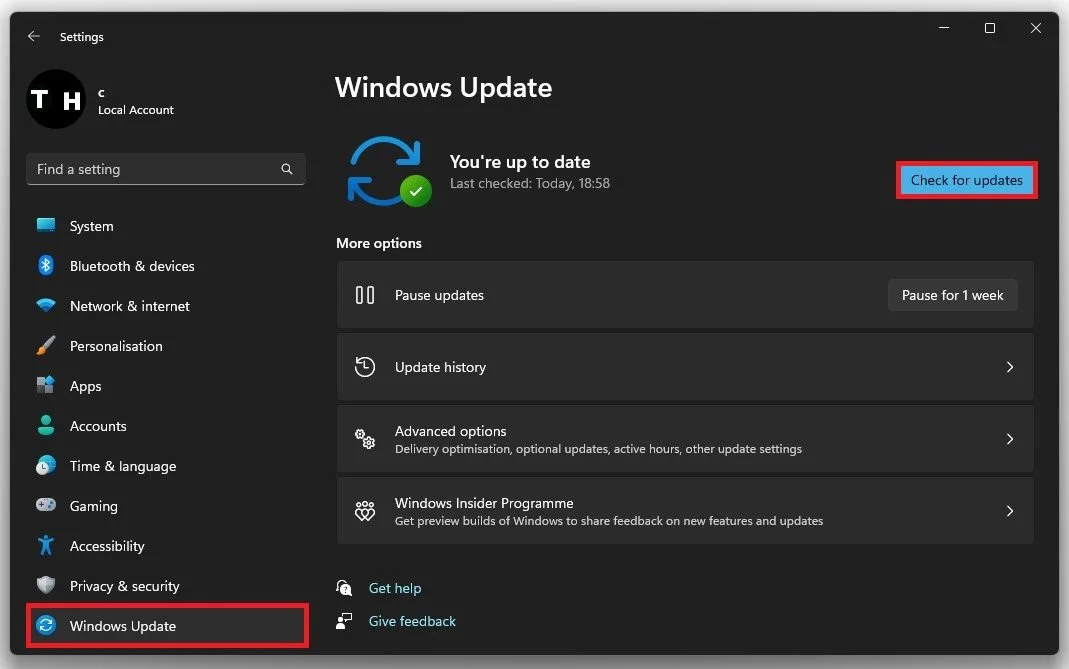1069x669 pixels.
Task: Open Advanced options row
Action: [x=685, y=438]
